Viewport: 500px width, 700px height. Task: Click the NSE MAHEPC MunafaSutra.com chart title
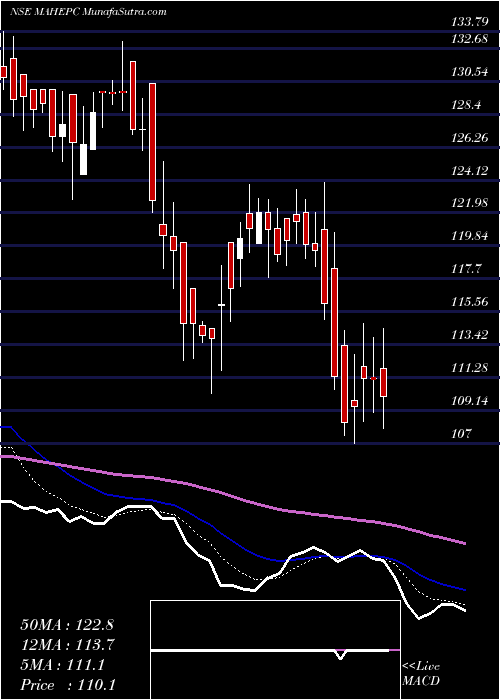click(x=88, y=11)
